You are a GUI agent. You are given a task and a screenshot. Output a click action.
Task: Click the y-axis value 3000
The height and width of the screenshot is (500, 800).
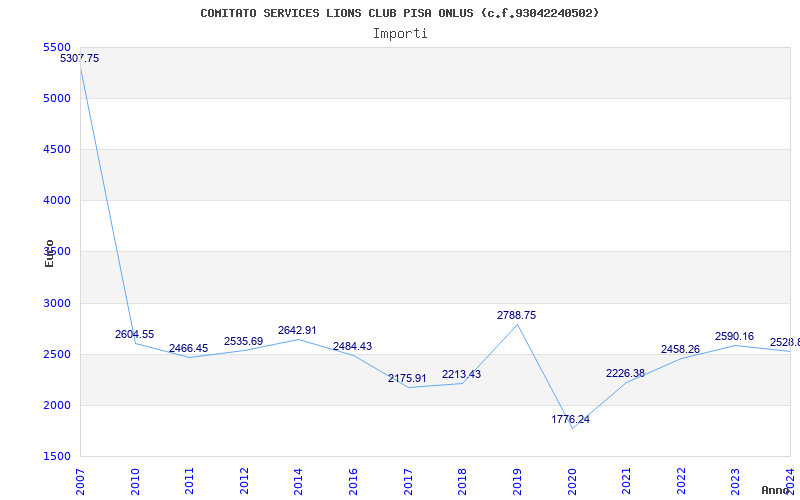click(57, 303)
